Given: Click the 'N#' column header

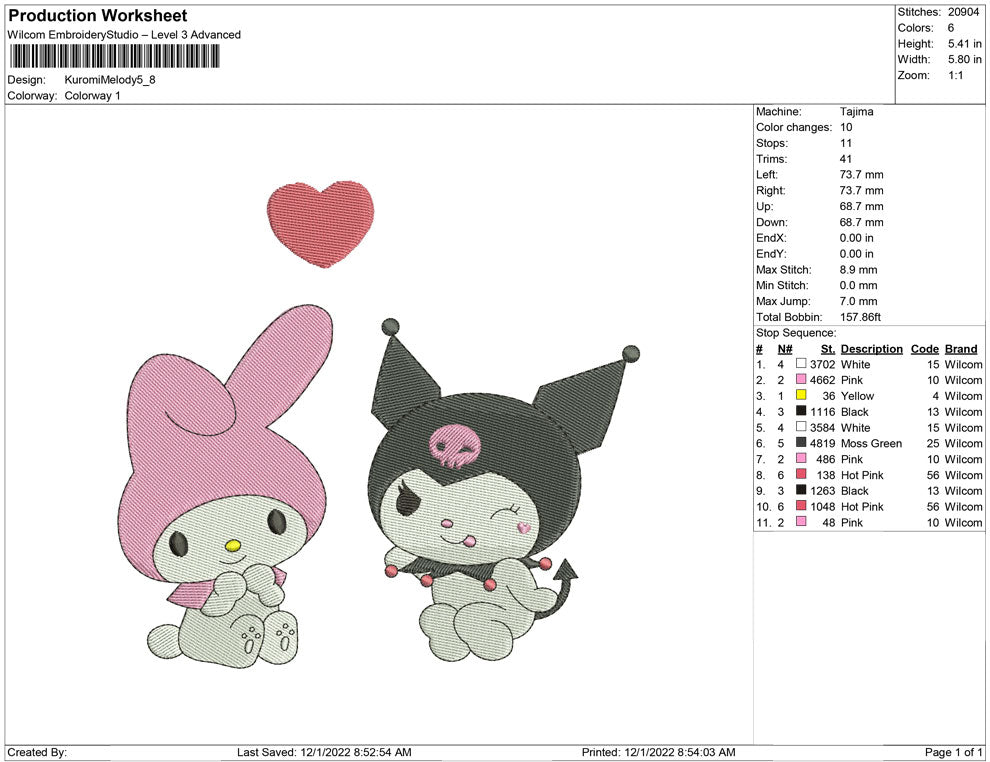Looking at the screenshot, I should pyautogui.click(x=785, y=348).
